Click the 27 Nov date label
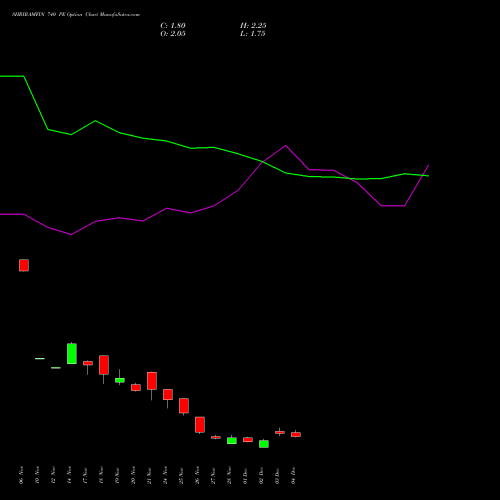500x500 pixels. click(214, 475)
